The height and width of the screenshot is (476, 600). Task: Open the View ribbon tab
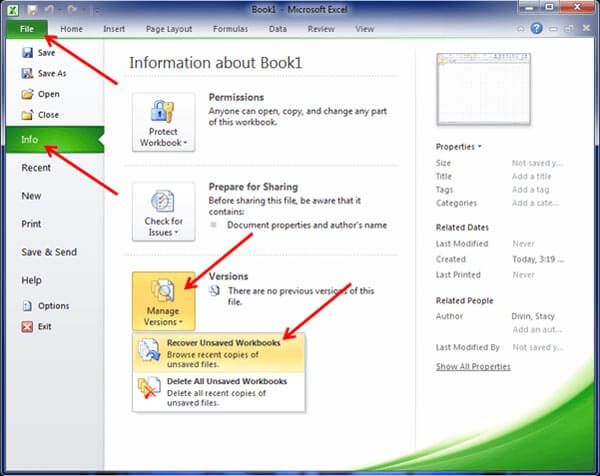(364, 29)
